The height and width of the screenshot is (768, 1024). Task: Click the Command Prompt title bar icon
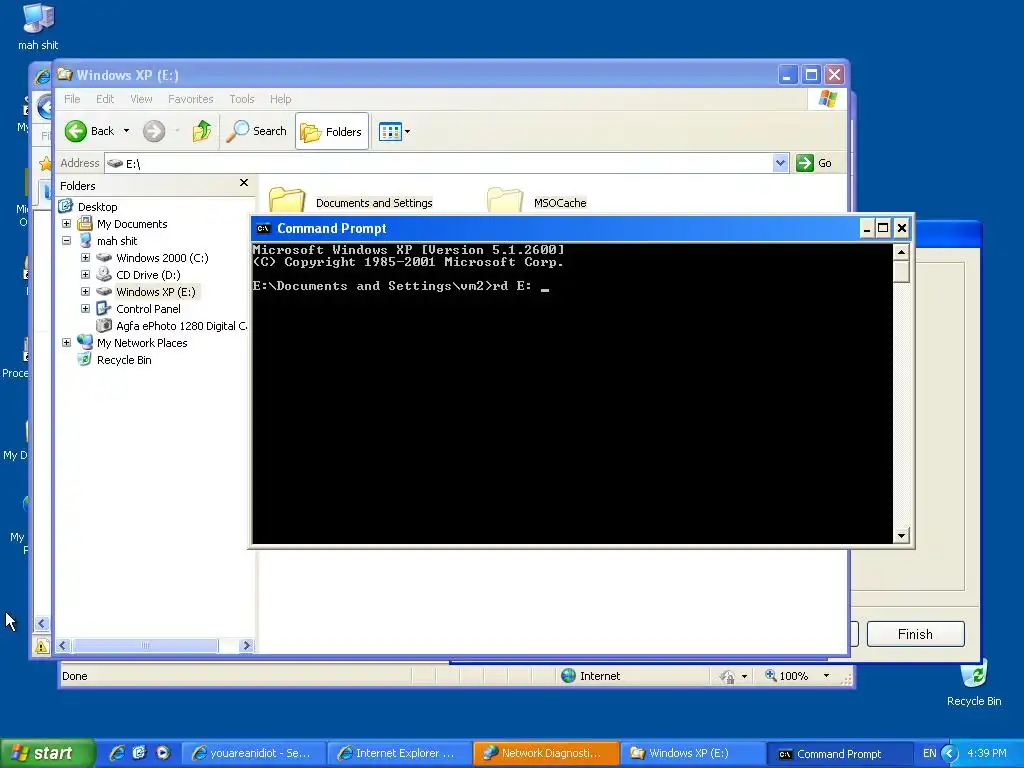[x=263, y=229]
